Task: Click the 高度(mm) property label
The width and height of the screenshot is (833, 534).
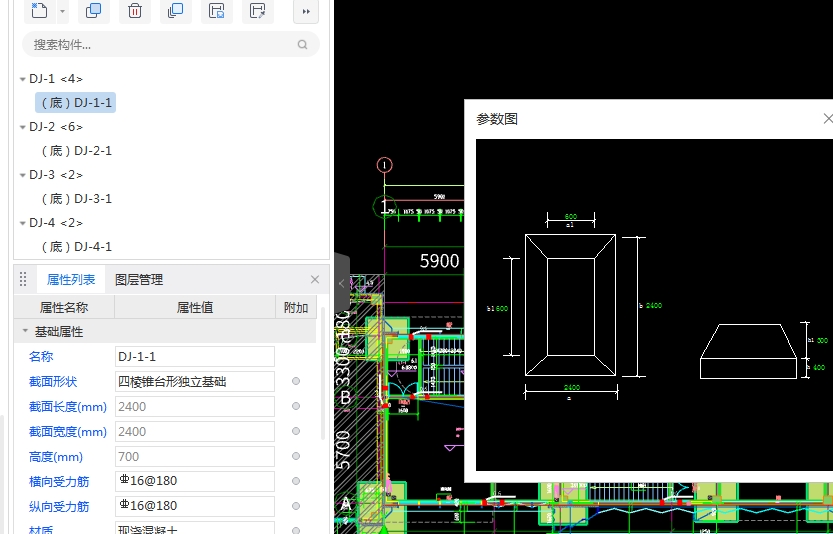Action: (x=55, y=457)
